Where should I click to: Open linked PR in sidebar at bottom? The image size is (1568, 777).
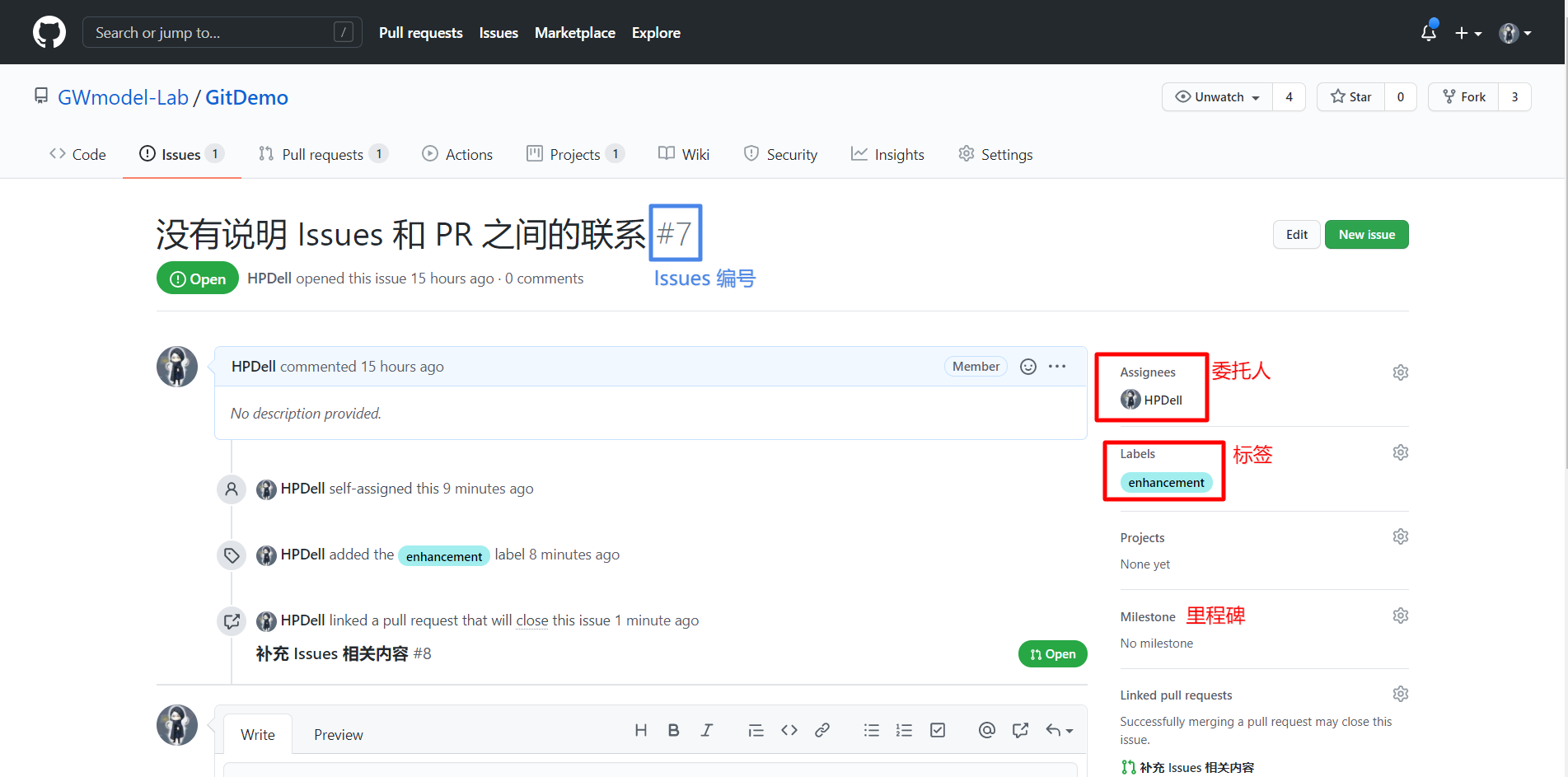coord(1196,767)
